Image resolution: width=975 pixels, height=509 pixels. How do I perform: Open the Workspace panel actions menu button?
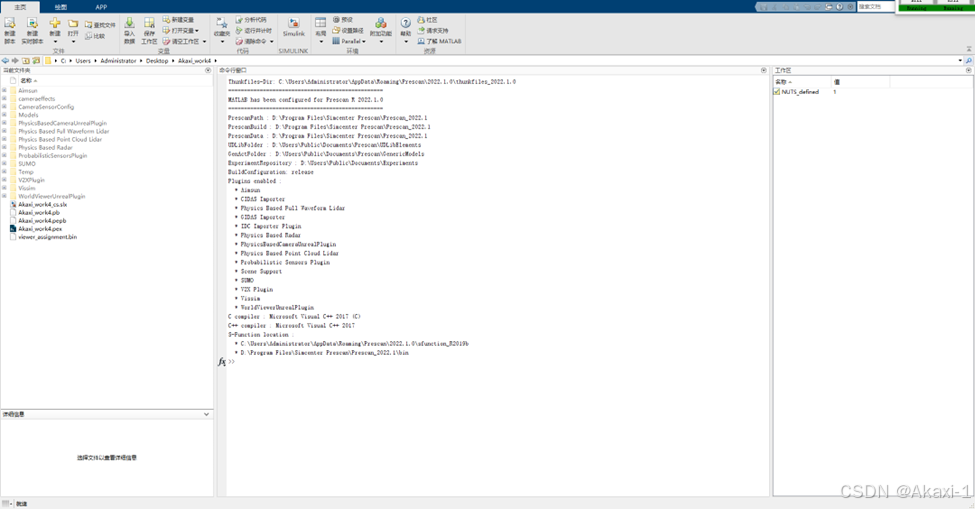click(969, 71)
